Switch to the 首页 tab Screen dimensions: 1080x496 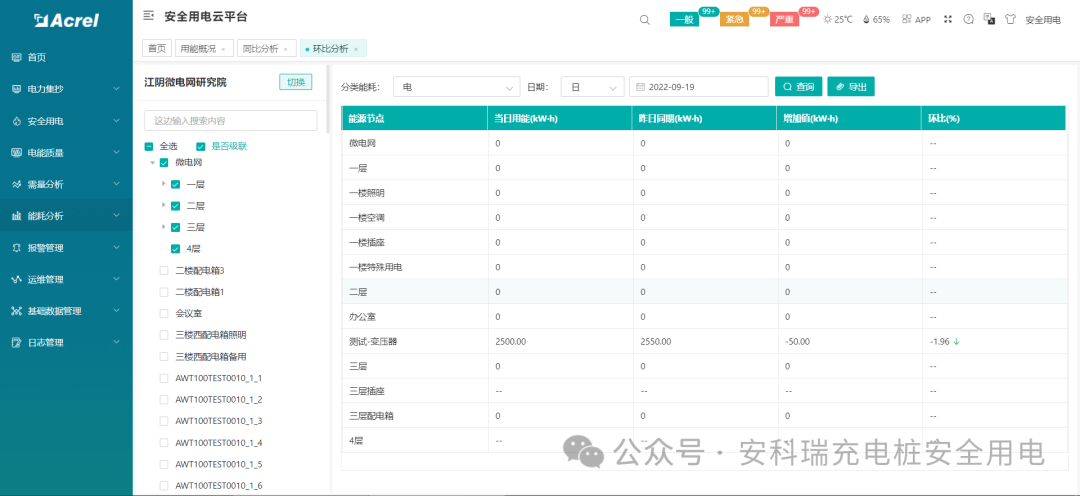point(157,48)
